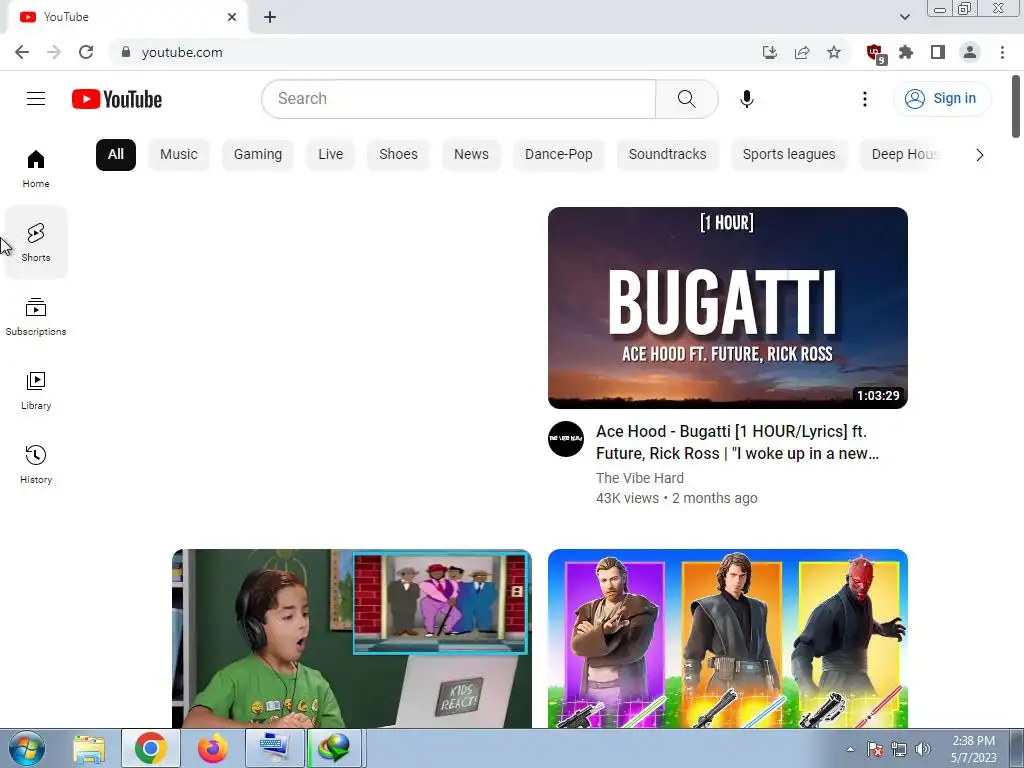Click the taskbar clock showing 2:38 PM
The image size is (1024, 768).
tap(973, 749)
